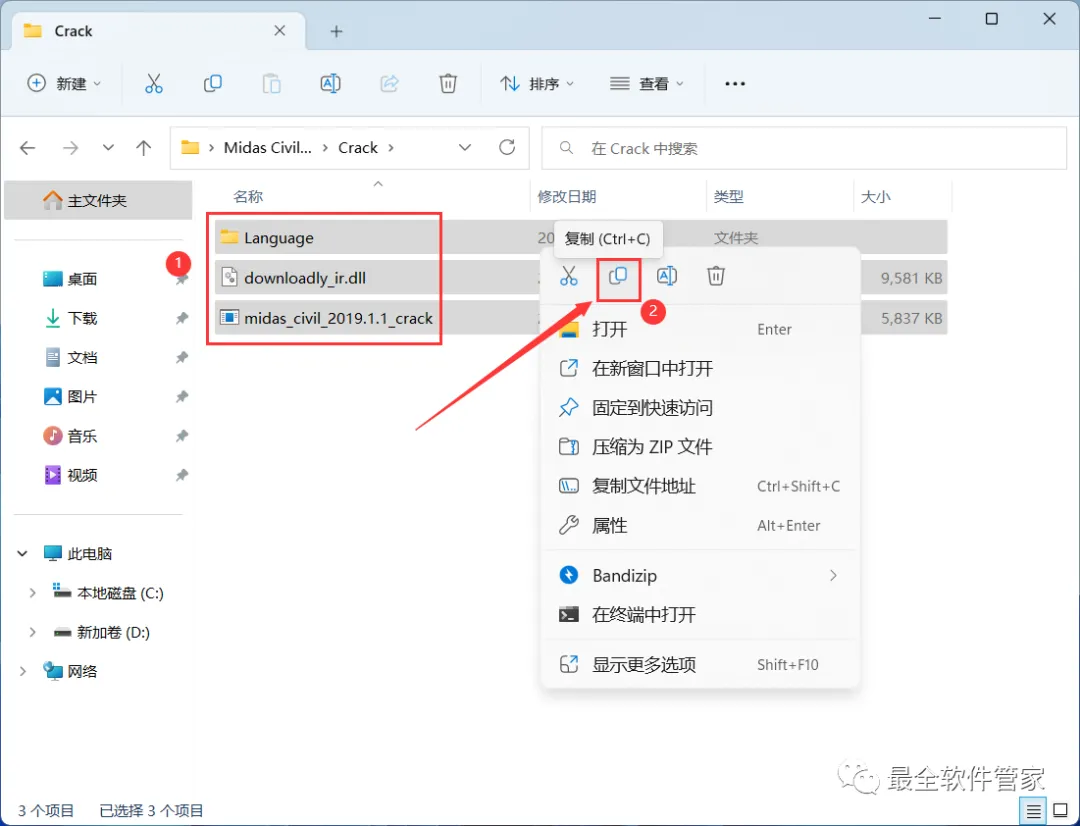Screen dimensions: 1080x826
Task: Click the search box 在 Crack 中搜索
Action: (804, 148)
